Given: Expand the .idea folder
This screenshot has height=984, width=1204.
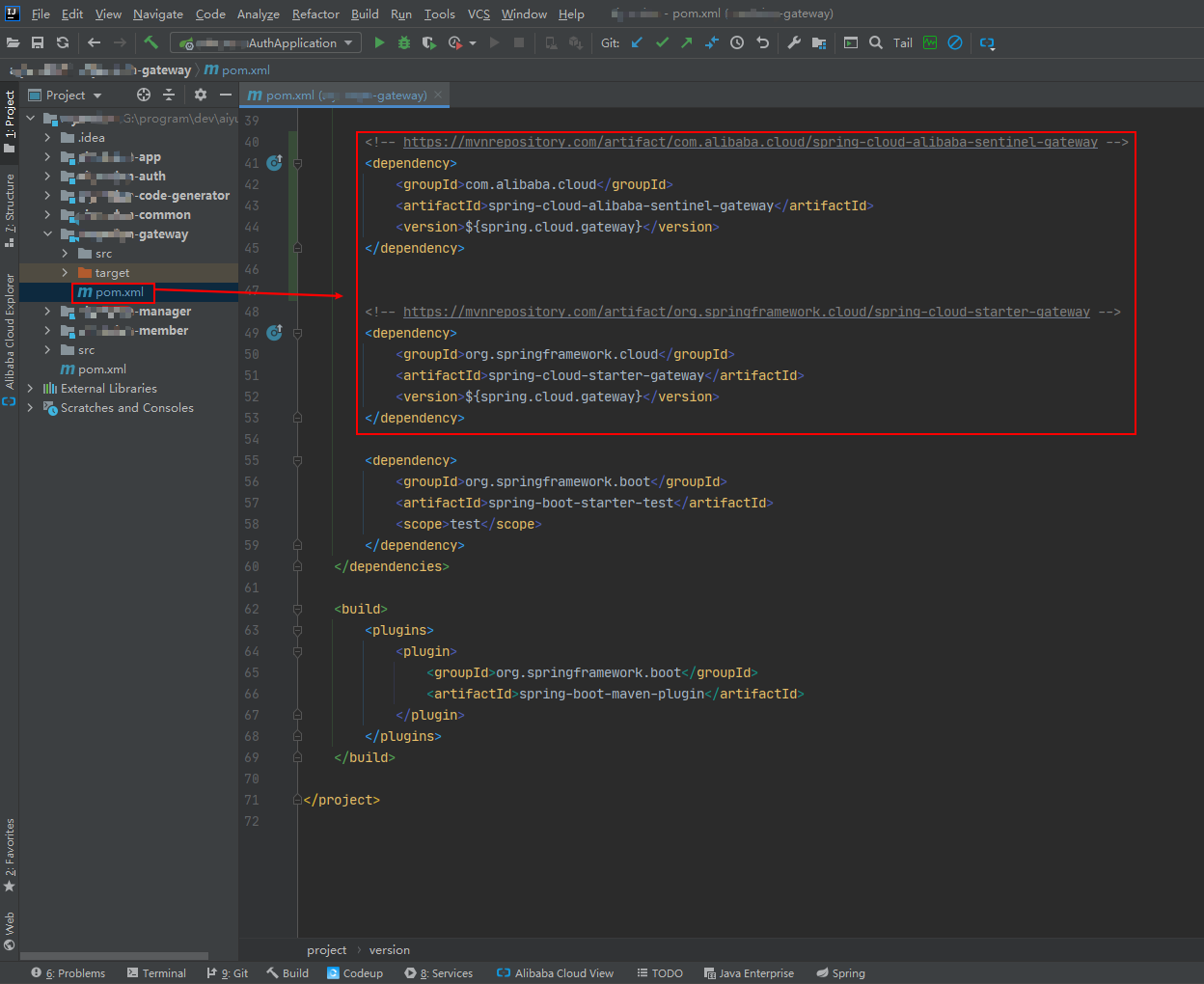Looking at the screenshot, I should point(47,137).
